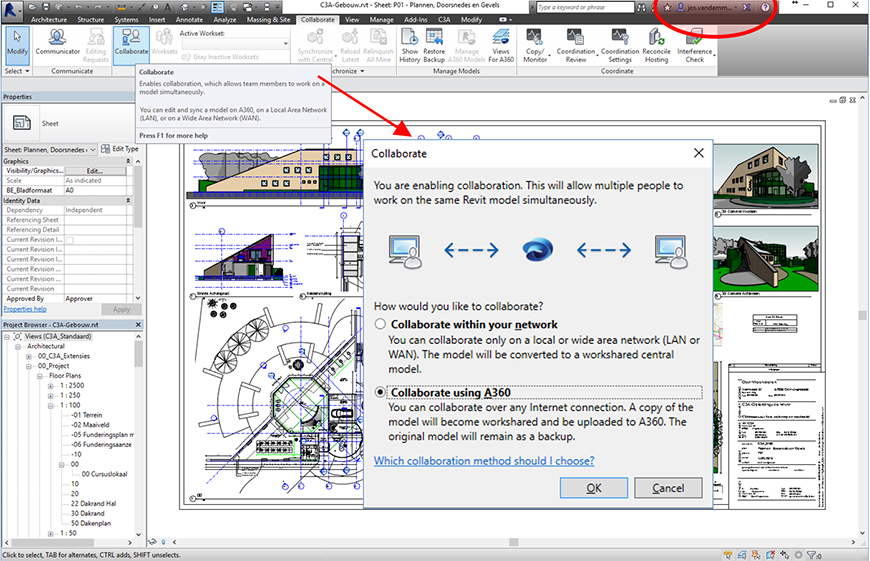
Task: Select Collaborate within your network option
Action: 380,324
